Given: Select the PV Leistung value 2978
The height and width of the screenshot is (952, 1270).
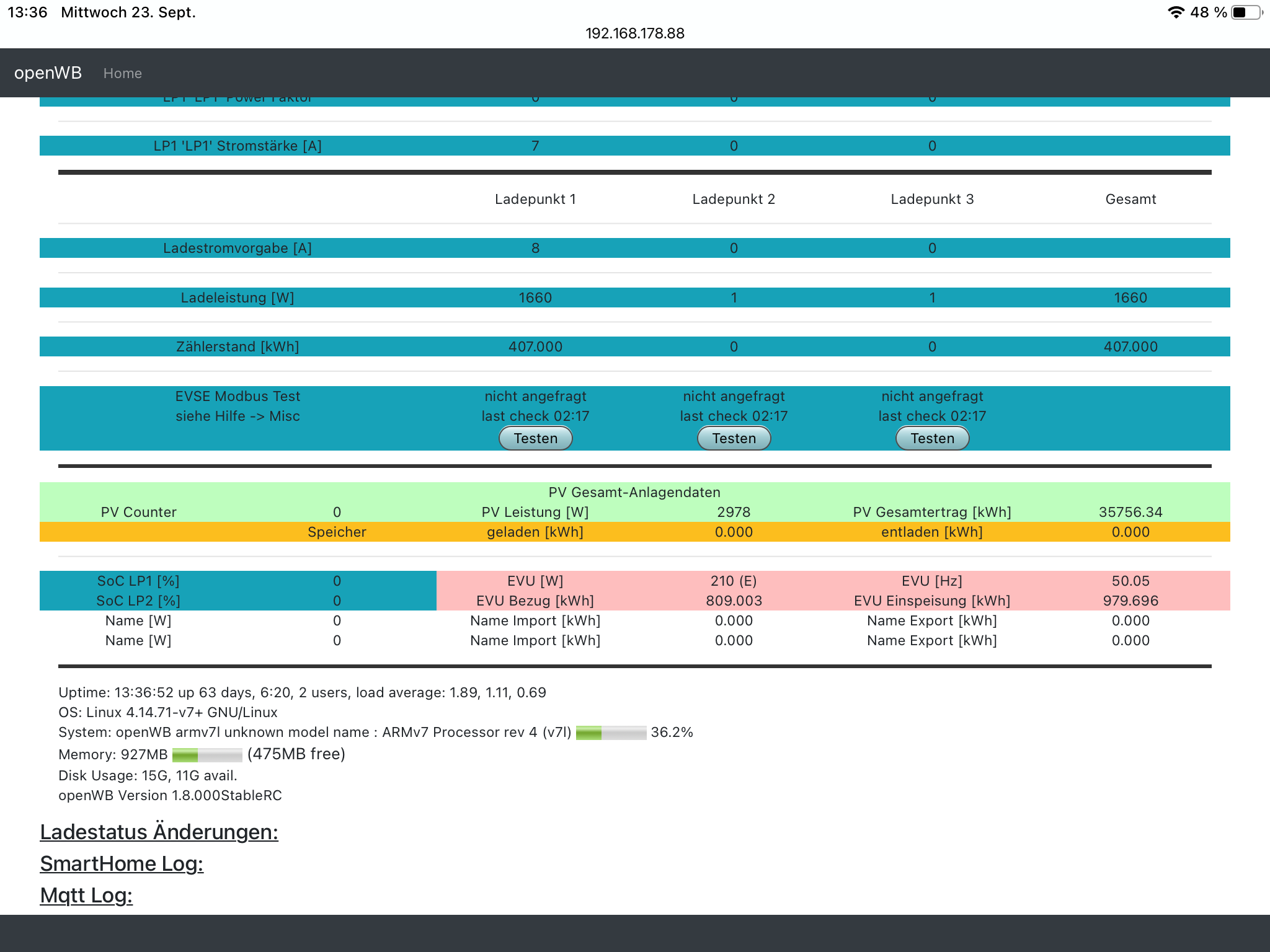Looking at the screenshot, I should pyautogui.click(x=734, y=512).
